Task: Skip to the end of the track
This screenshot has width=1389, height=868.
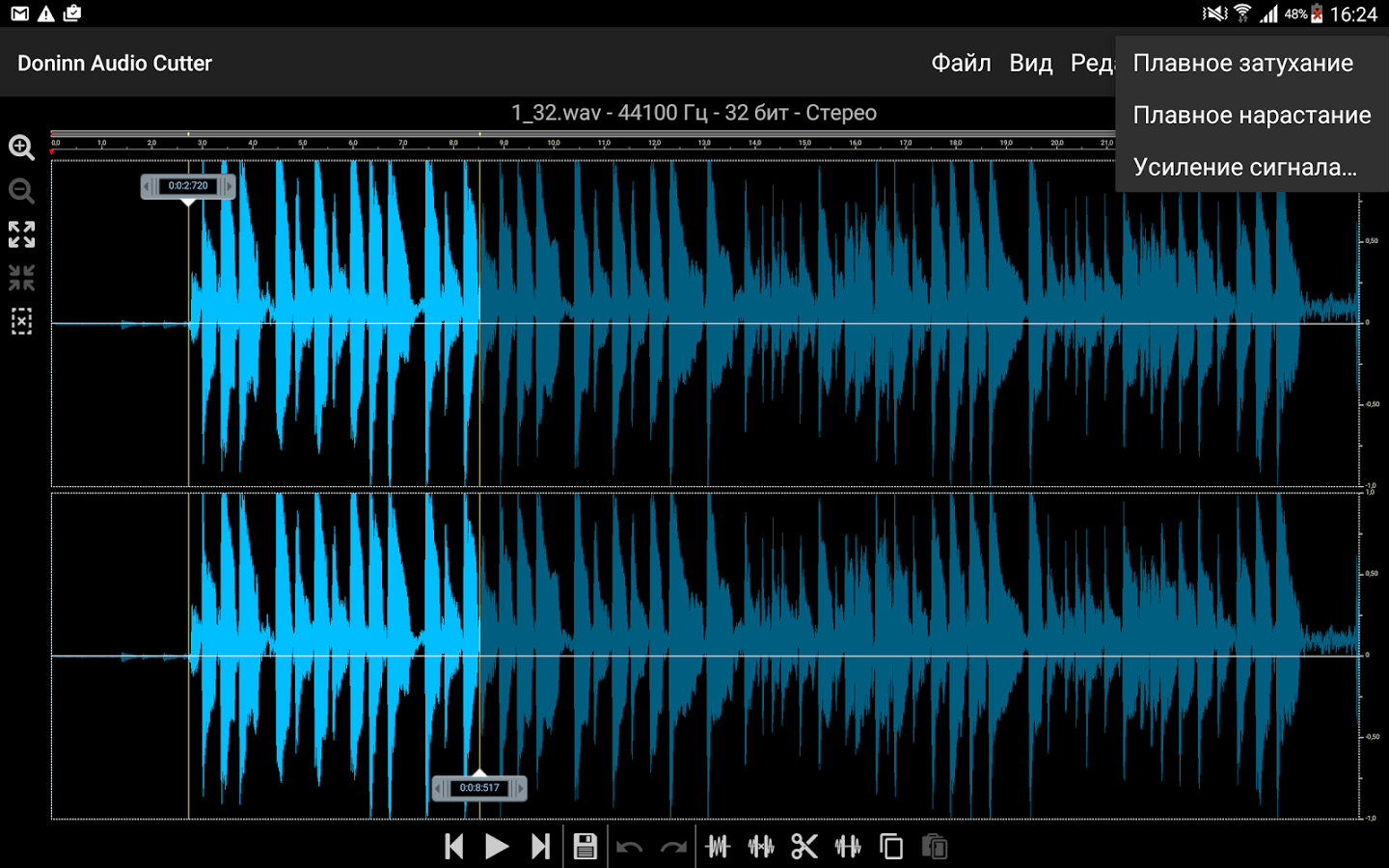Action: tap(540, 847)
